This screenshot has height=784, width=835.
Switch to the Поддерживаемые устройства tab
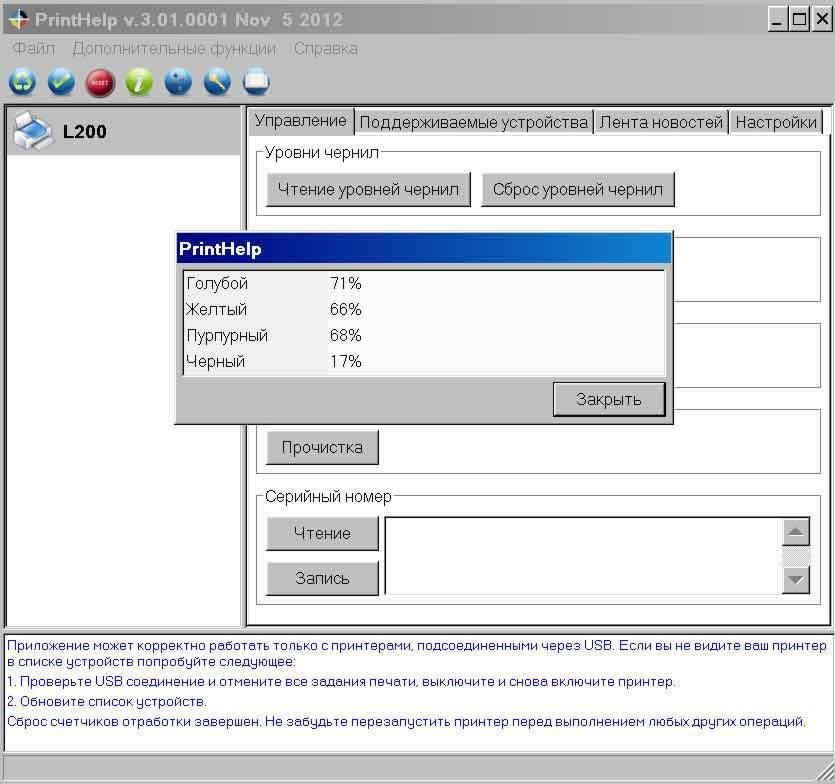(x=474, y=122)
